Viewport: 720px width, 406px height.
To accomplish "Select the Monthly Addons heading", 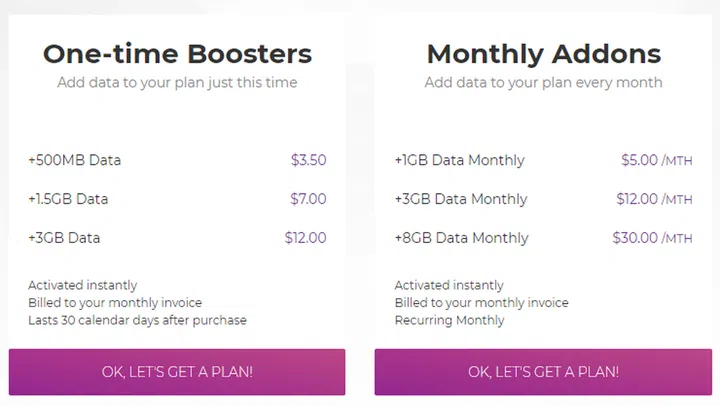I will tap(543, 53).
